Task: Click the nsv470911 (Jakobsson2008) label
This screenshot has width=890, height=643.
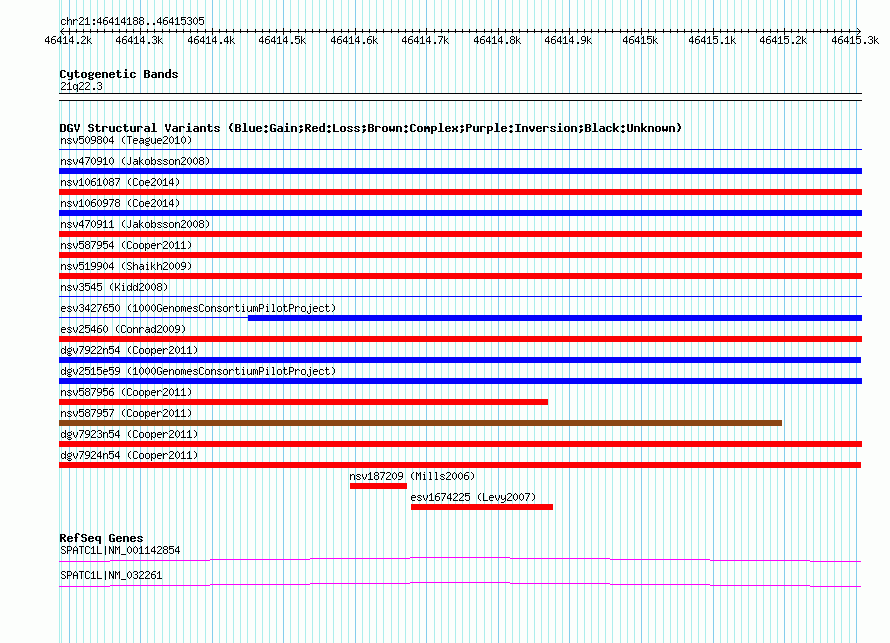Action: pos(135,224)
